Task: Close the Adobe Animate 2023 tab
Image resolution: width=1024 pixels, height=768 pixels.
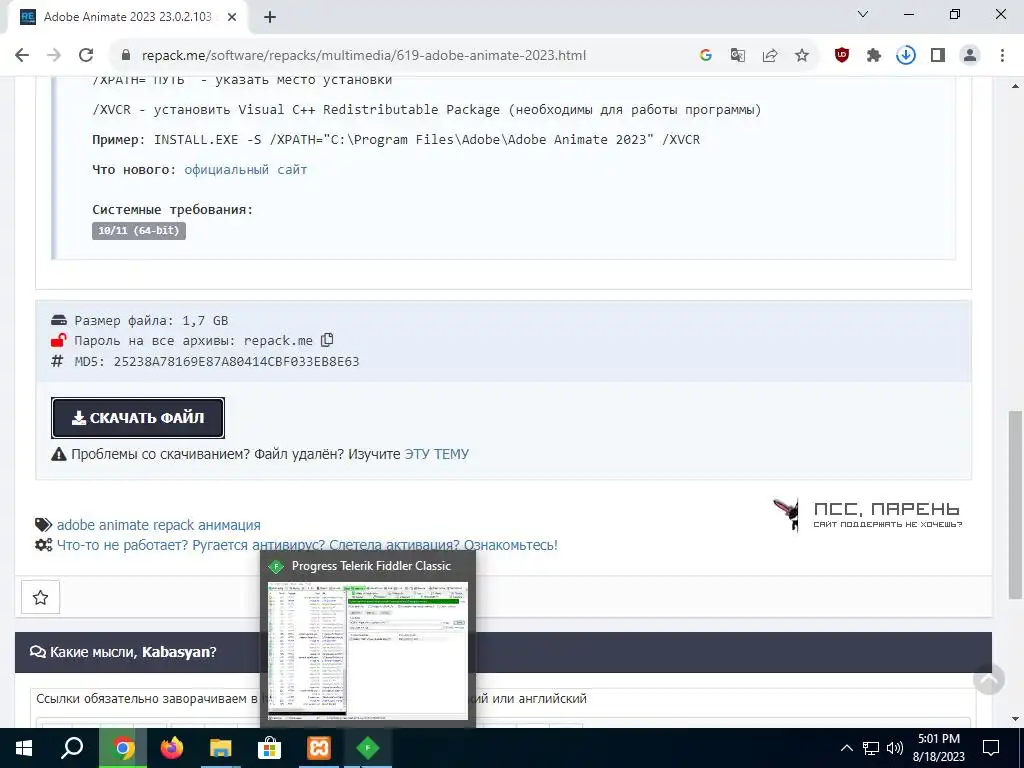Action: point(232,17)
